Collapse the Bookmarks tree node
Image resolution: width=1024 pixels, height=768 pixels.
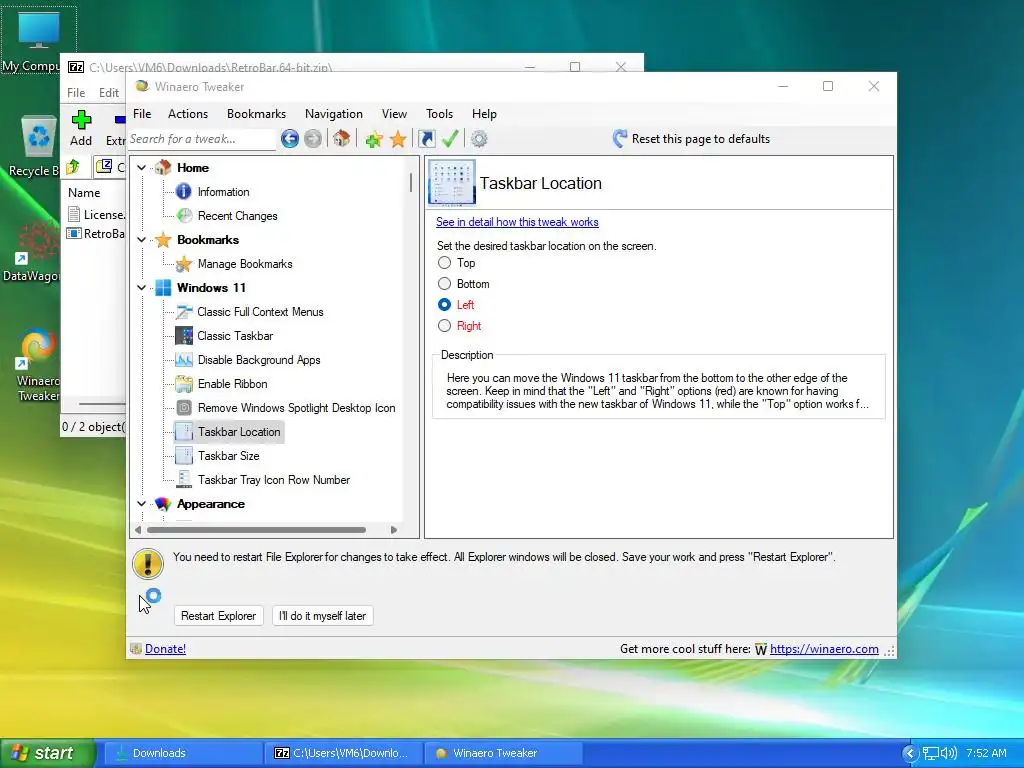(142, 240)
